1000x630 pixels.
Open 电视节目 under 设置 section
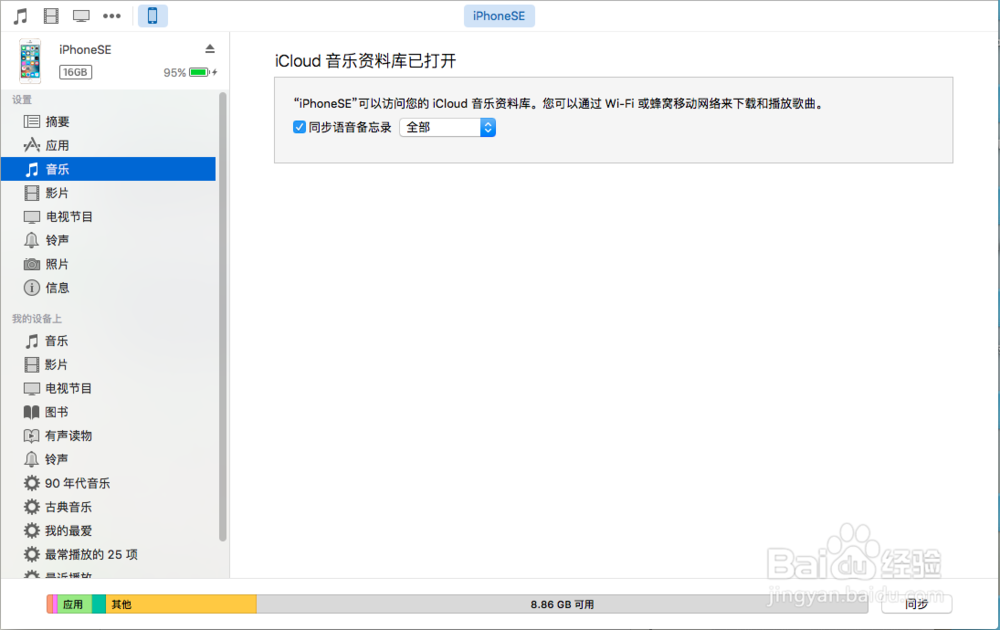108,217
